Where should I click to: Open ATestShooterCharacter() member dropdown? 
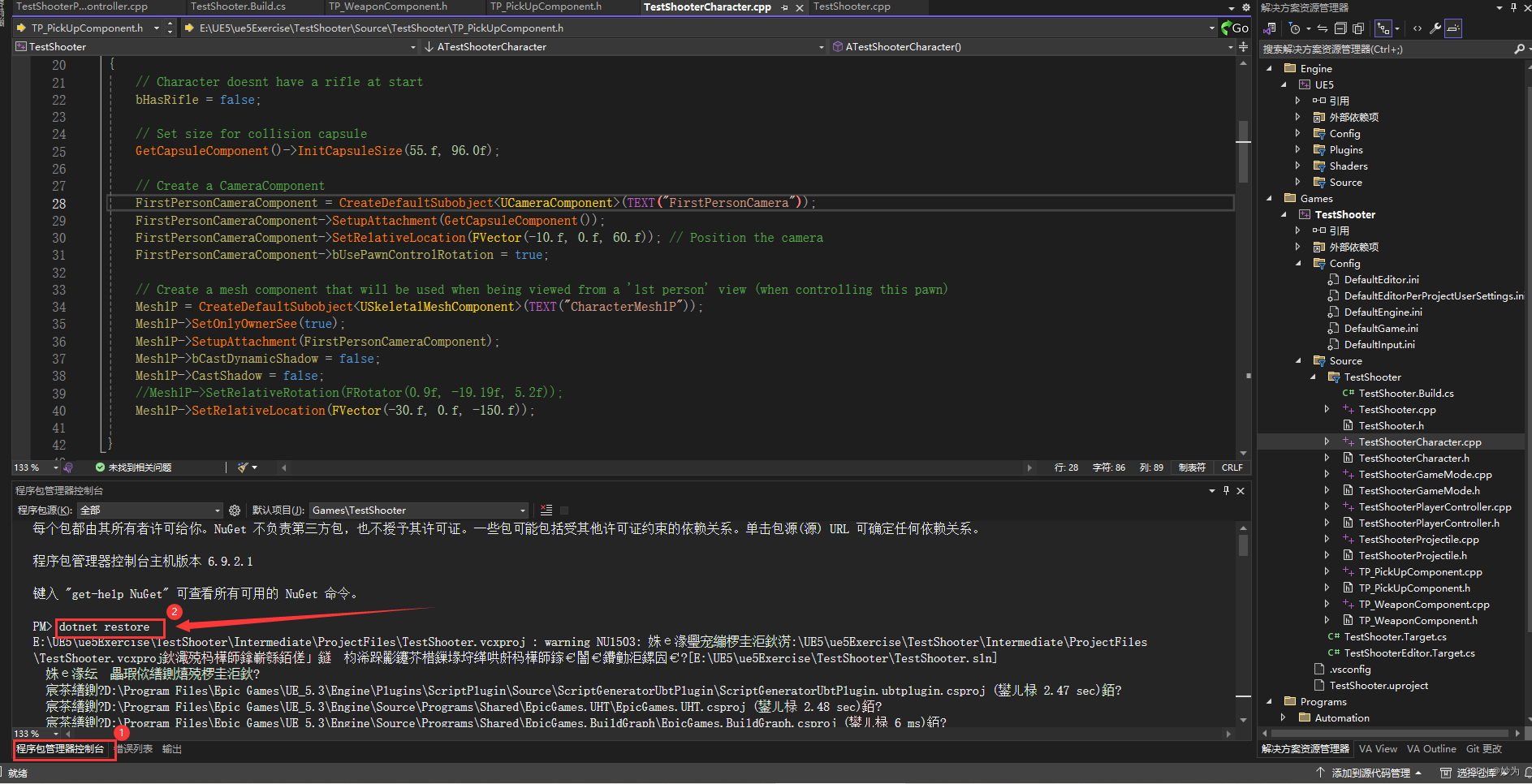click(1231, 47)
